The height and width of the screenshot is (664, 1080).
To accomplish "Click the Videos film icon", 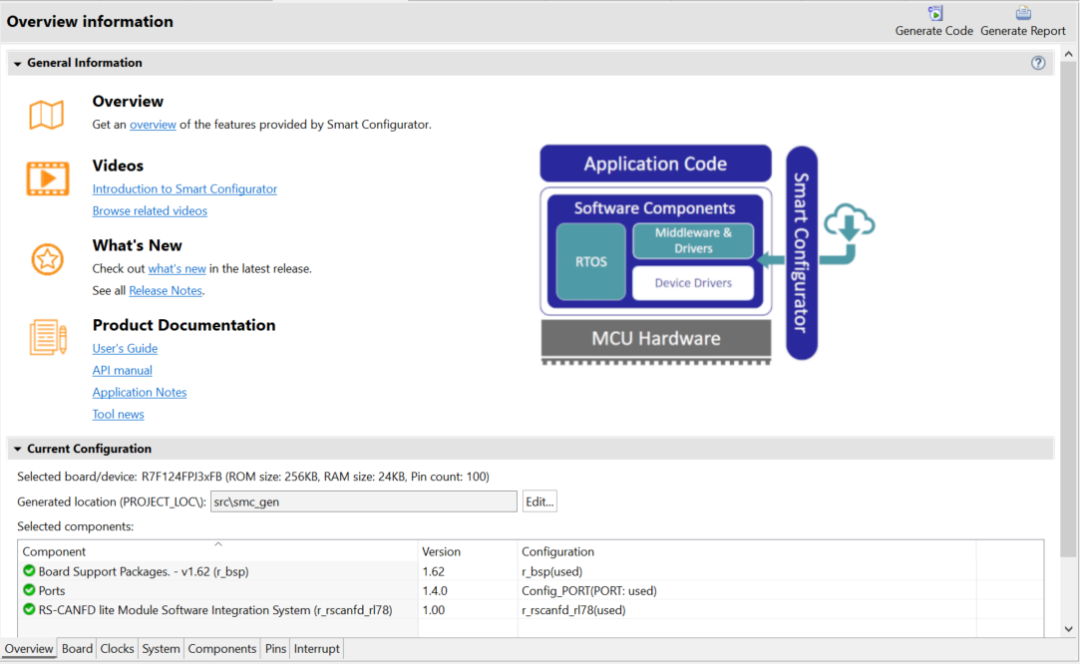I will click(48, 178).
